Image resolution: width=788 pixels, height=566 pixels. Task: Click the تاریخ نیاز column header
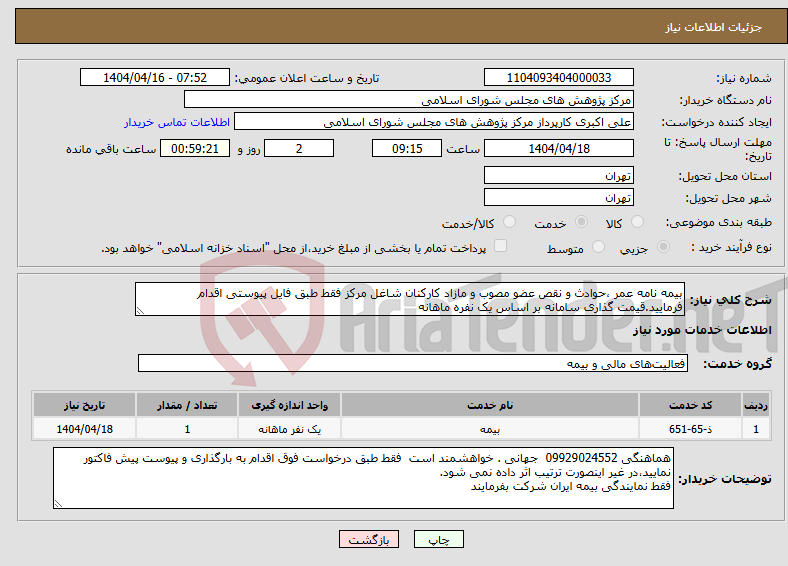pyautogui.click(x=84, y=405)
